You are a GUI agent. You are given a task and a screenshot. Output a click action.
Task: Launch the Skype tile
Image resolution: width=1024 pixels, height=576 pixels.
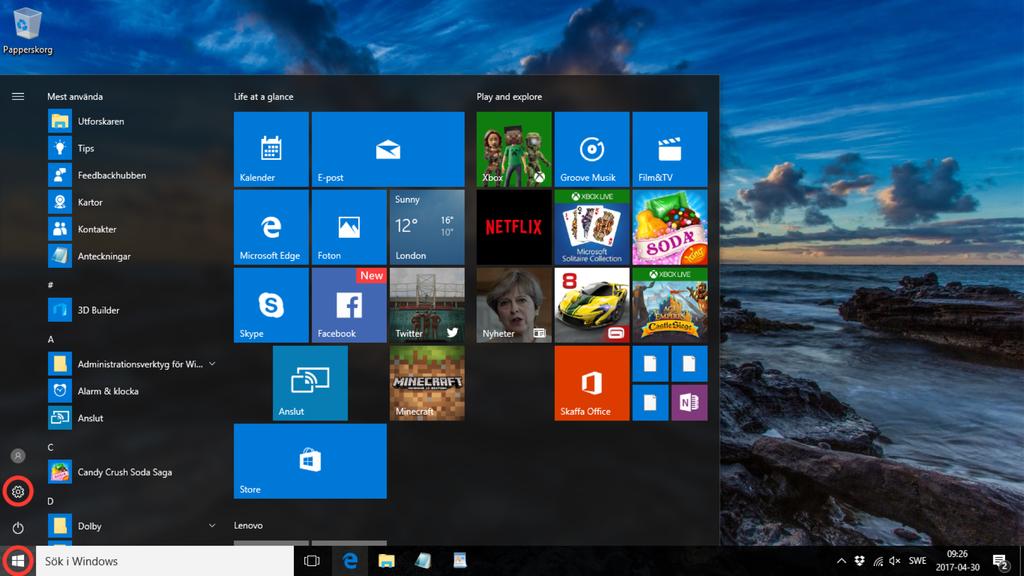pyautogui.click(x=271, y=305)
